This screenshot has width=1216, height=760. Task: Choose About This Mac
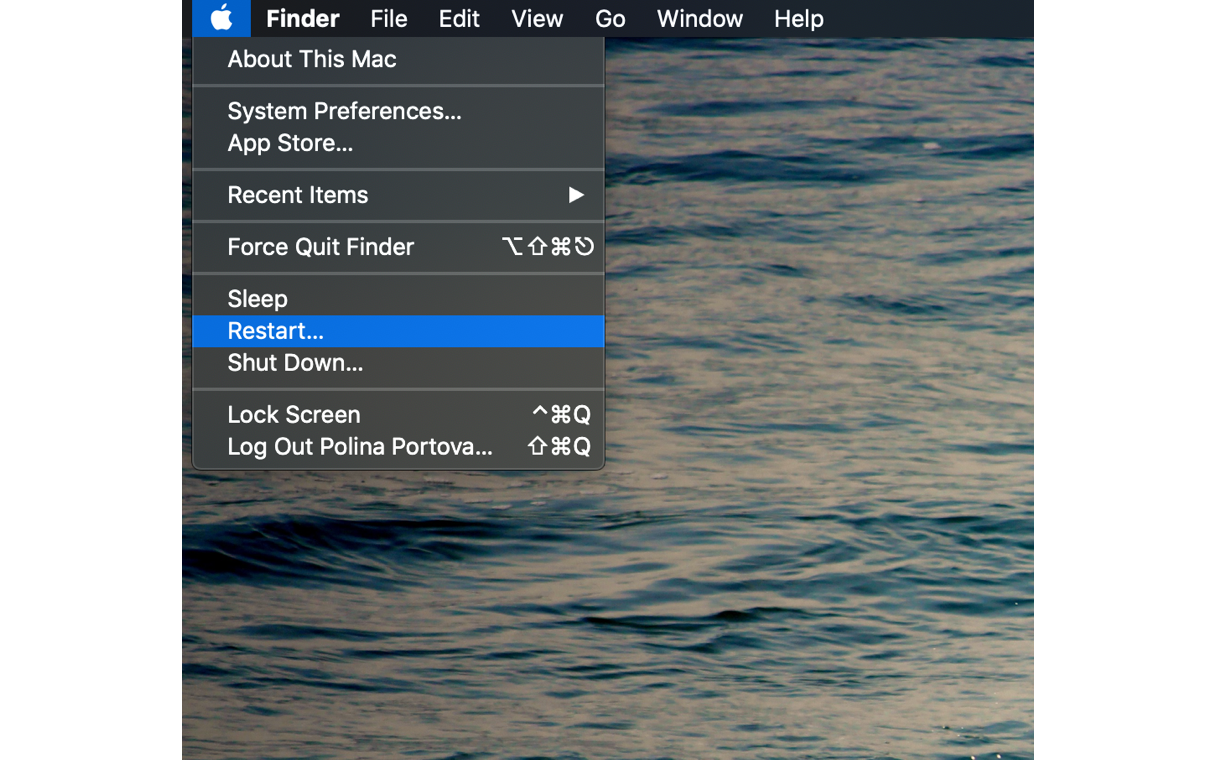pos(398,59)
